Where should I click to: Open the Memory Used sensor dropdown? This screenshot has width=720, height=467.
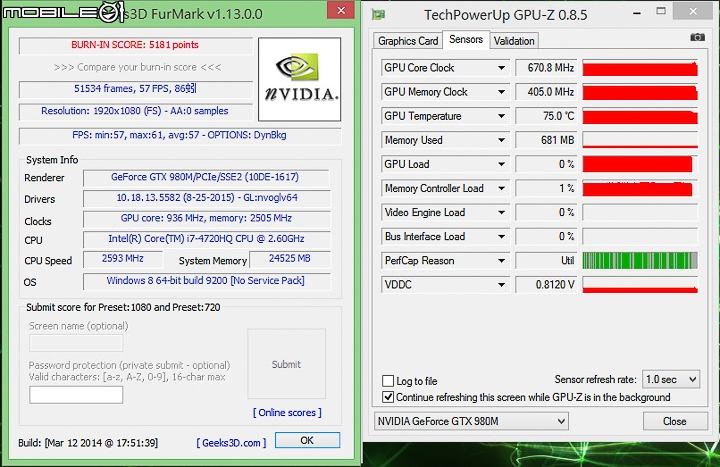click(501, 140)
